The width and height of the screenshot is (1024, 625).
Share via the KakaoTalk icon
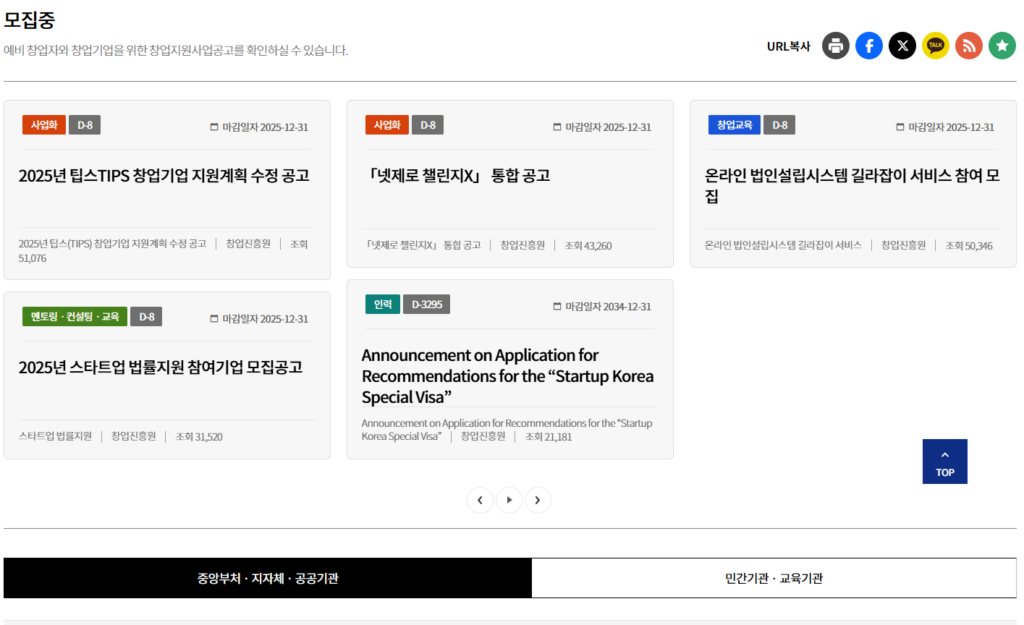(x=935, y=46)
